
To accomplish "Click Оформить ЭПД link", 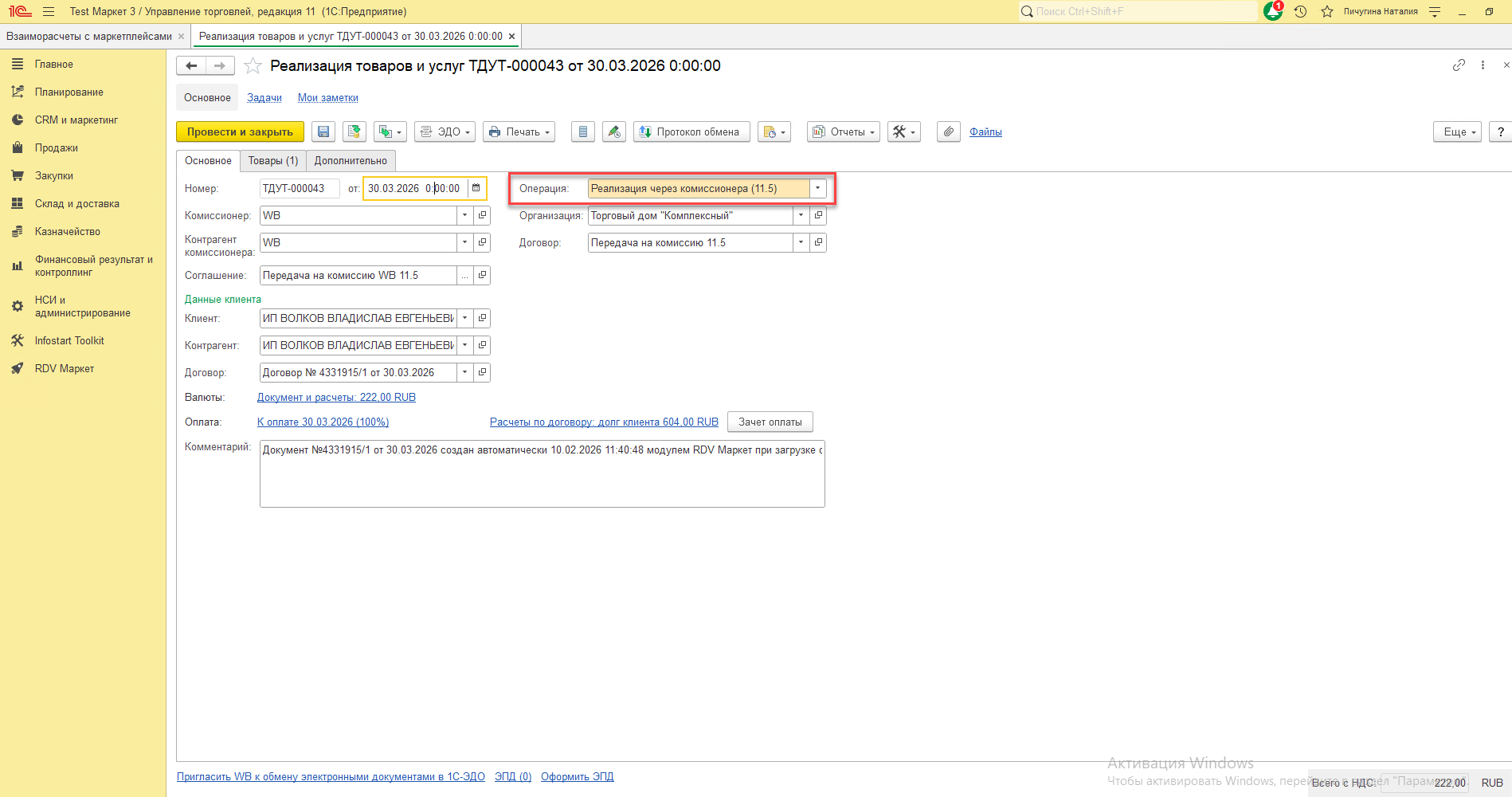I will pos(578,777).
